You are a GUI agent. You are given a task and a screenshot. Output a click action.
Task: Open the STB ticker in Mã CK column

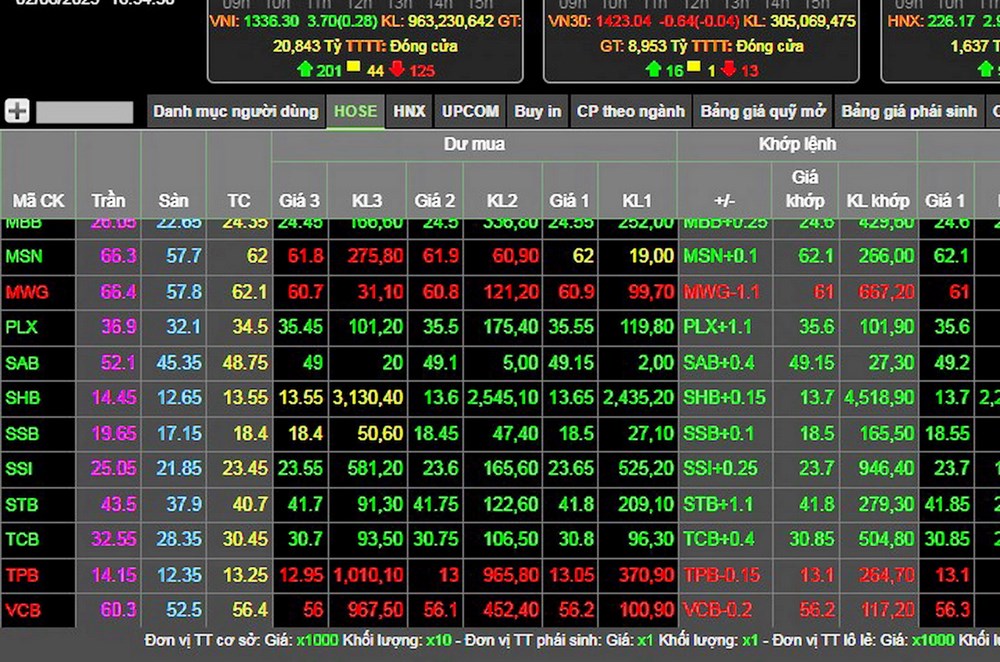22,504
